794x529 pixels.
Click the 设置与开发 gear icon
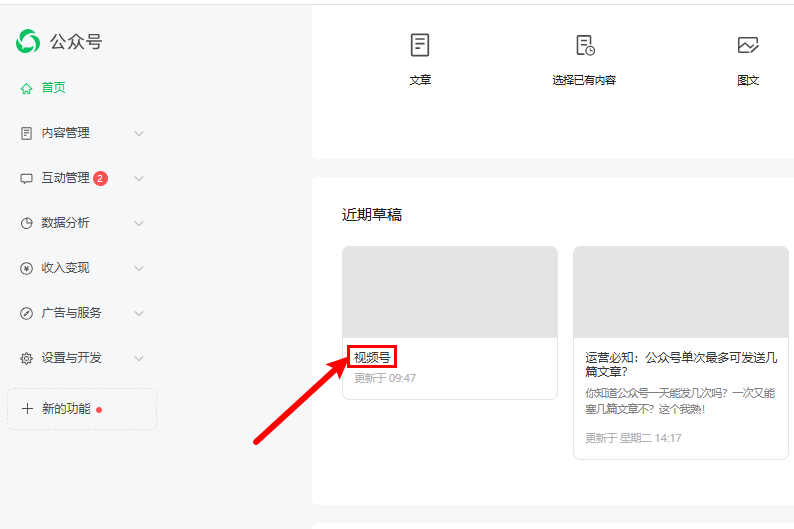pyautogui.click(x=27, y=358)
